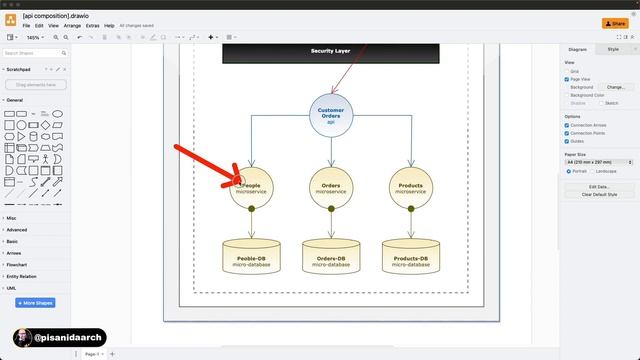Open the Extras menu
This screenshot has height=360, width=640.
pos(93,26)
